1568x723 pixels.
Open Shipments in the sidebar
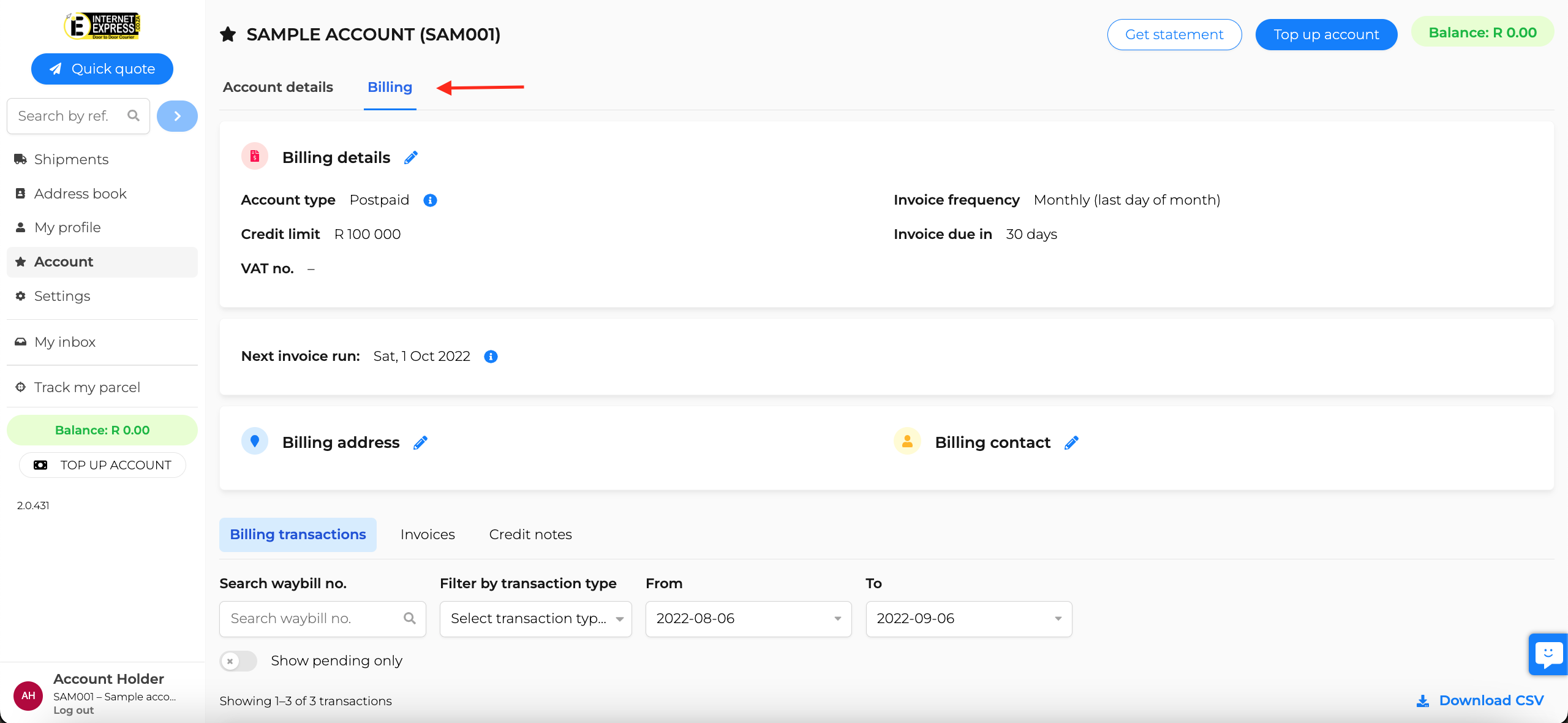pyautogui.click(x=102, y=159)
